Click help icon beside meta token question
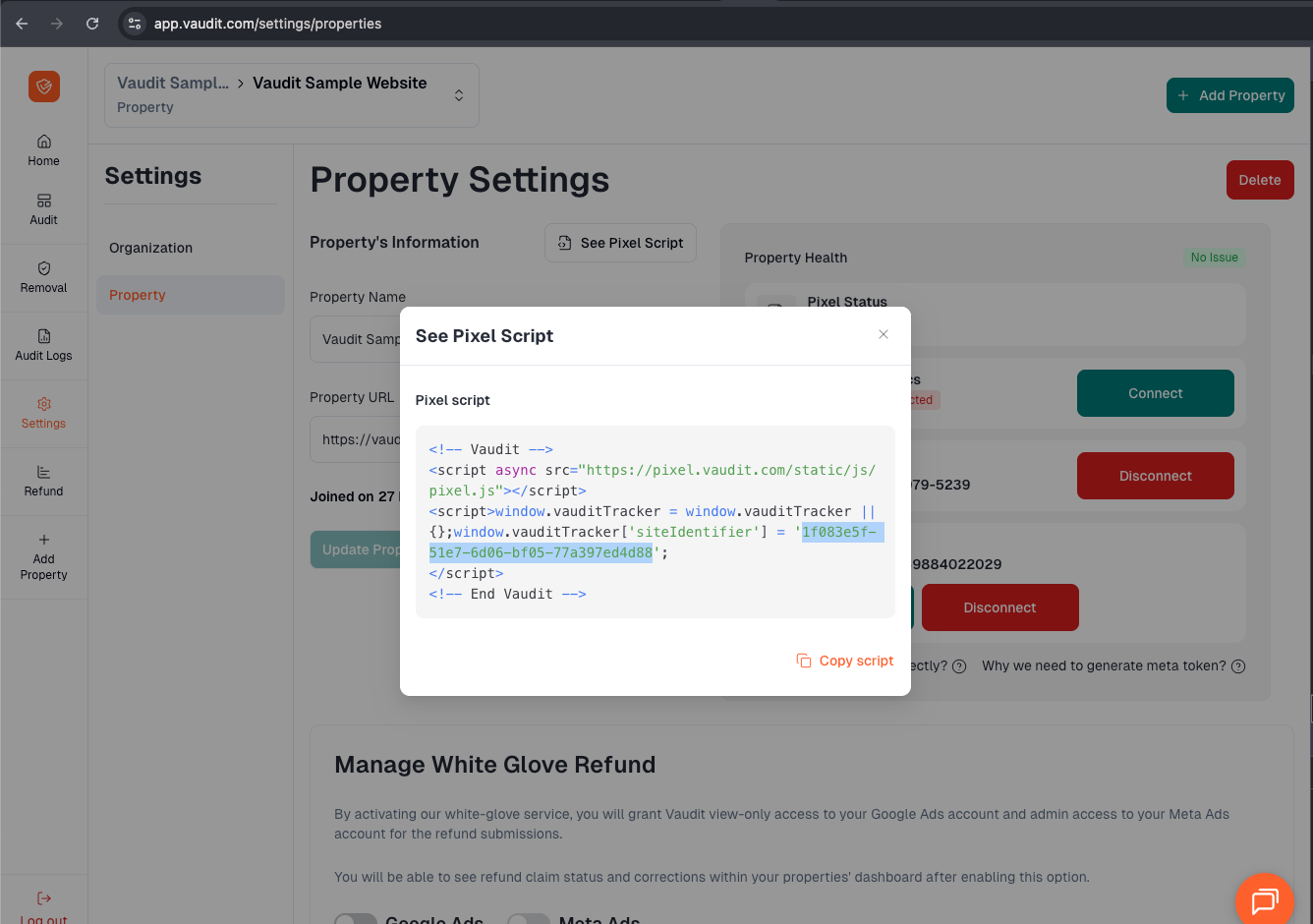This screenshot has height=924, width=1313. click(1238, 666)
